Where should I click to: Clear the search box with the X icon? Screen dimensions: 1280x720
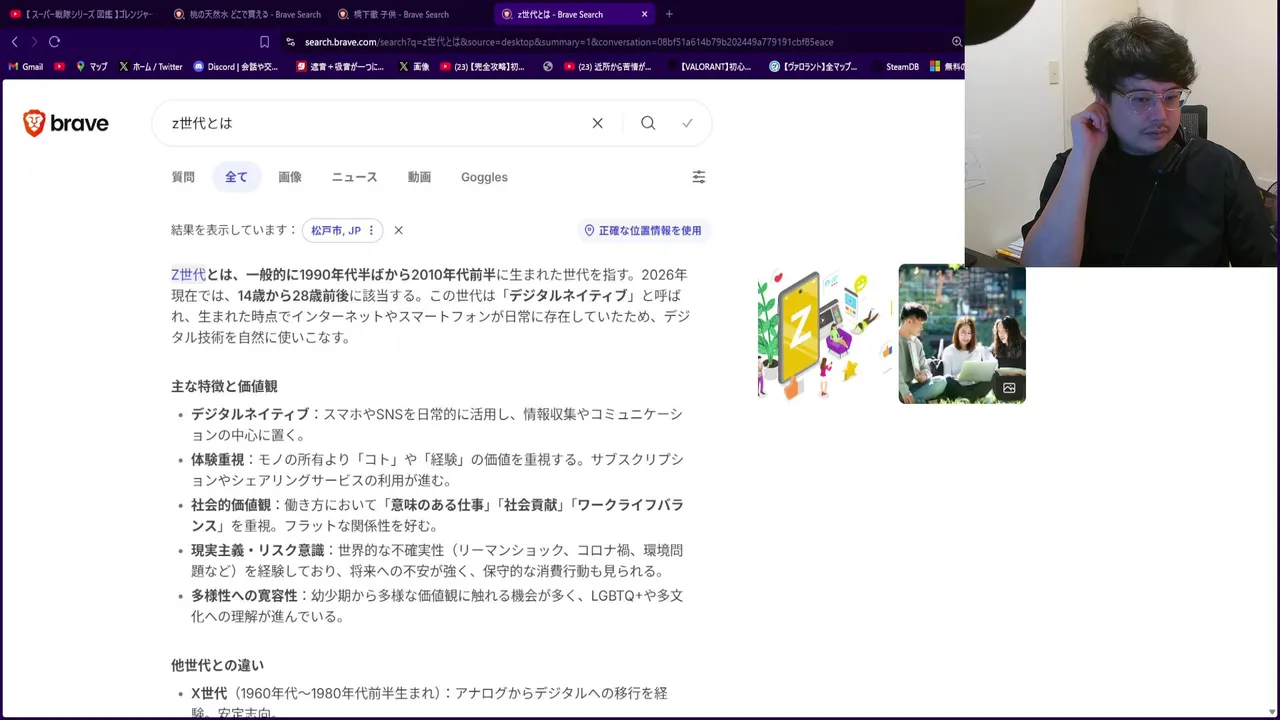click(597, 123)
